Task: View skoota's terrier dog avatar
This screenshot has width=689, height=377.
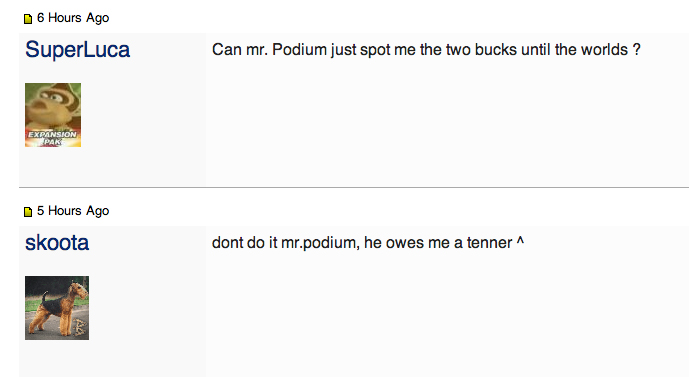Action: (57, 308)
